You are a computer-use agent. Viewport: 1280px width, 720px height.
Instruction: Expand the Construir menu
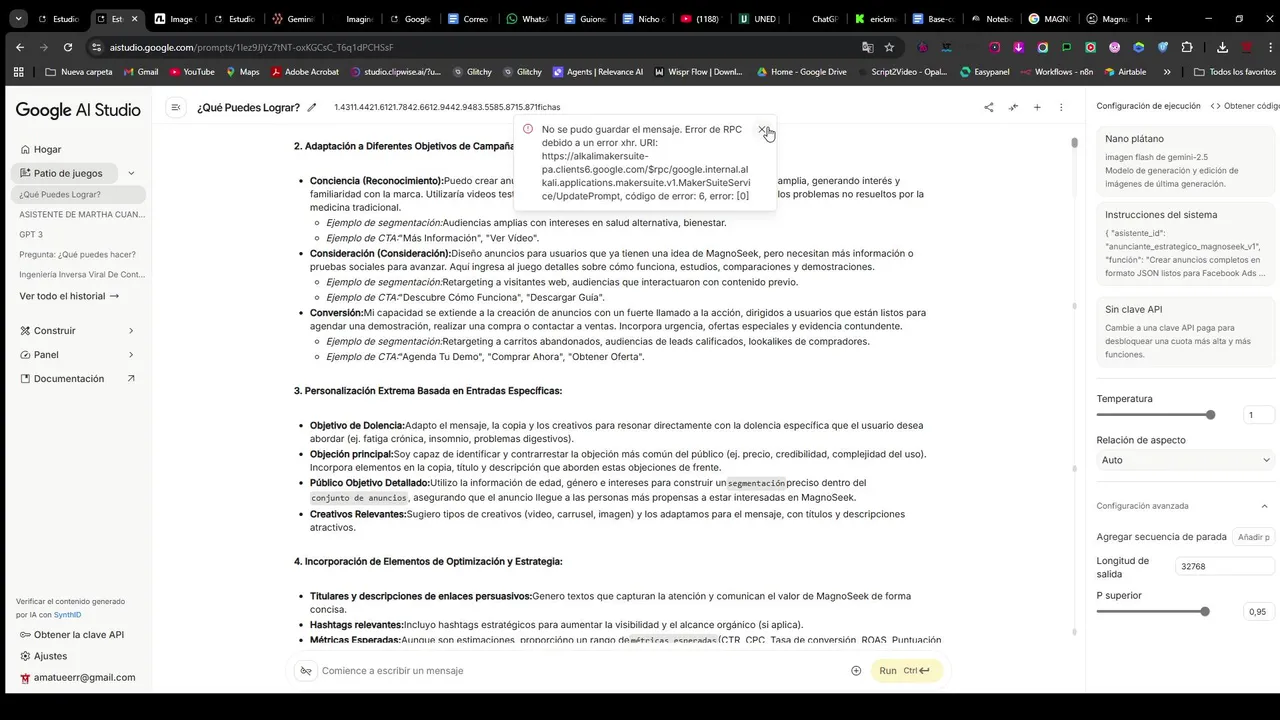pyautogui.click(x=78, y=331)
